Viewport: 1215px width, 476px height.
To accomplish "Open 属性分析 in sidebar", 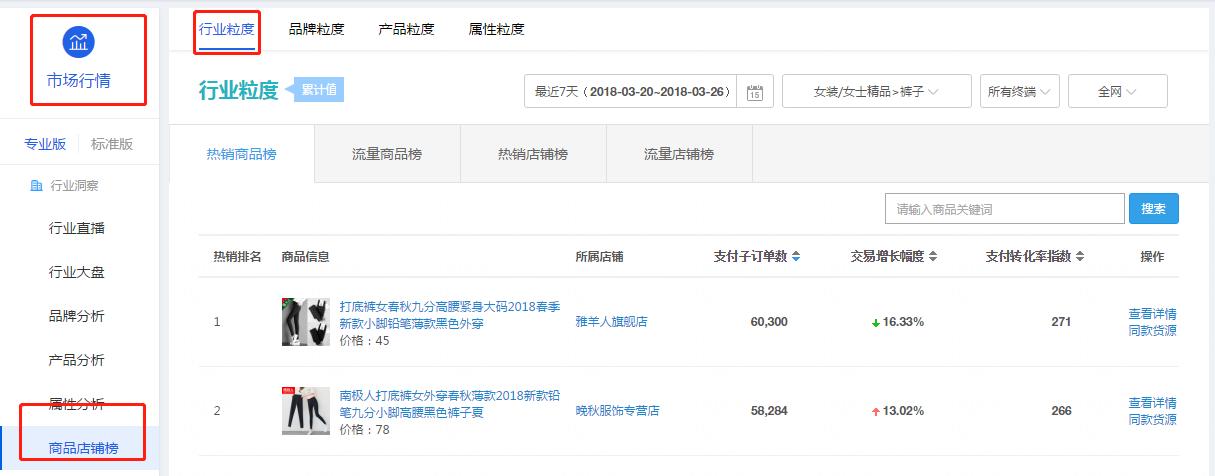I will point(77,404).
